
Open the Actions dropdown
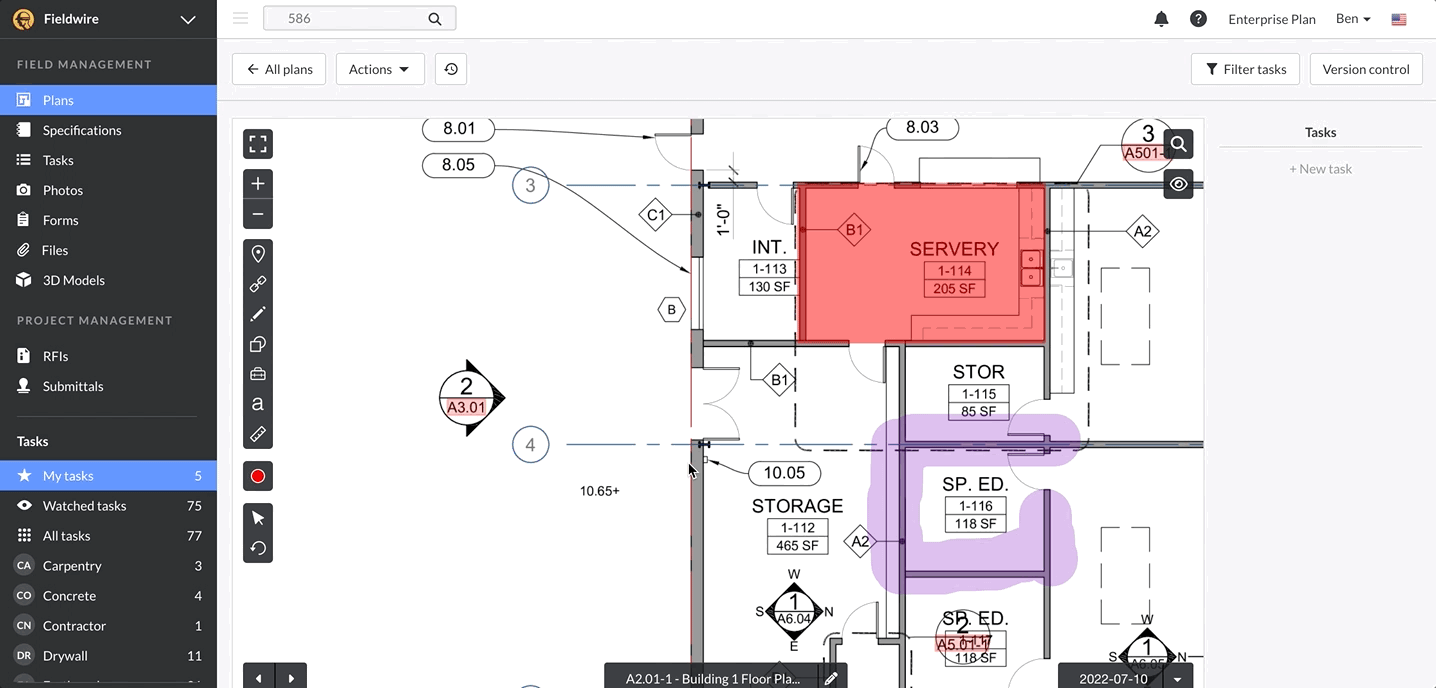click(x=380, y=68)
